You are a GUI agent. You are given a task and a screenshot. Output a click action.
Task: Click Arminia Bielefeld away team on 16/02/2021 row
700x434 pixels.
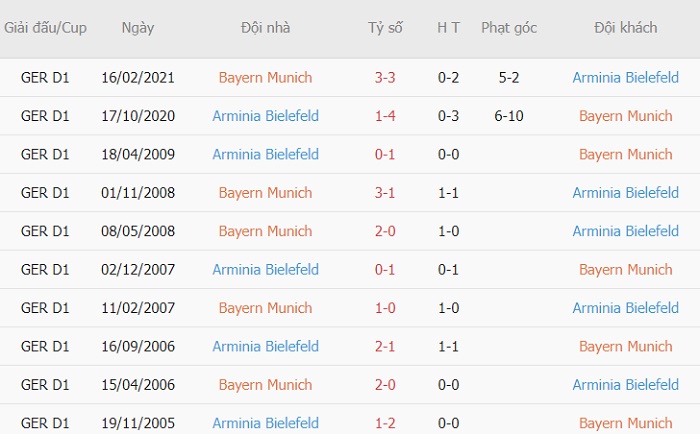click(625, 78)
